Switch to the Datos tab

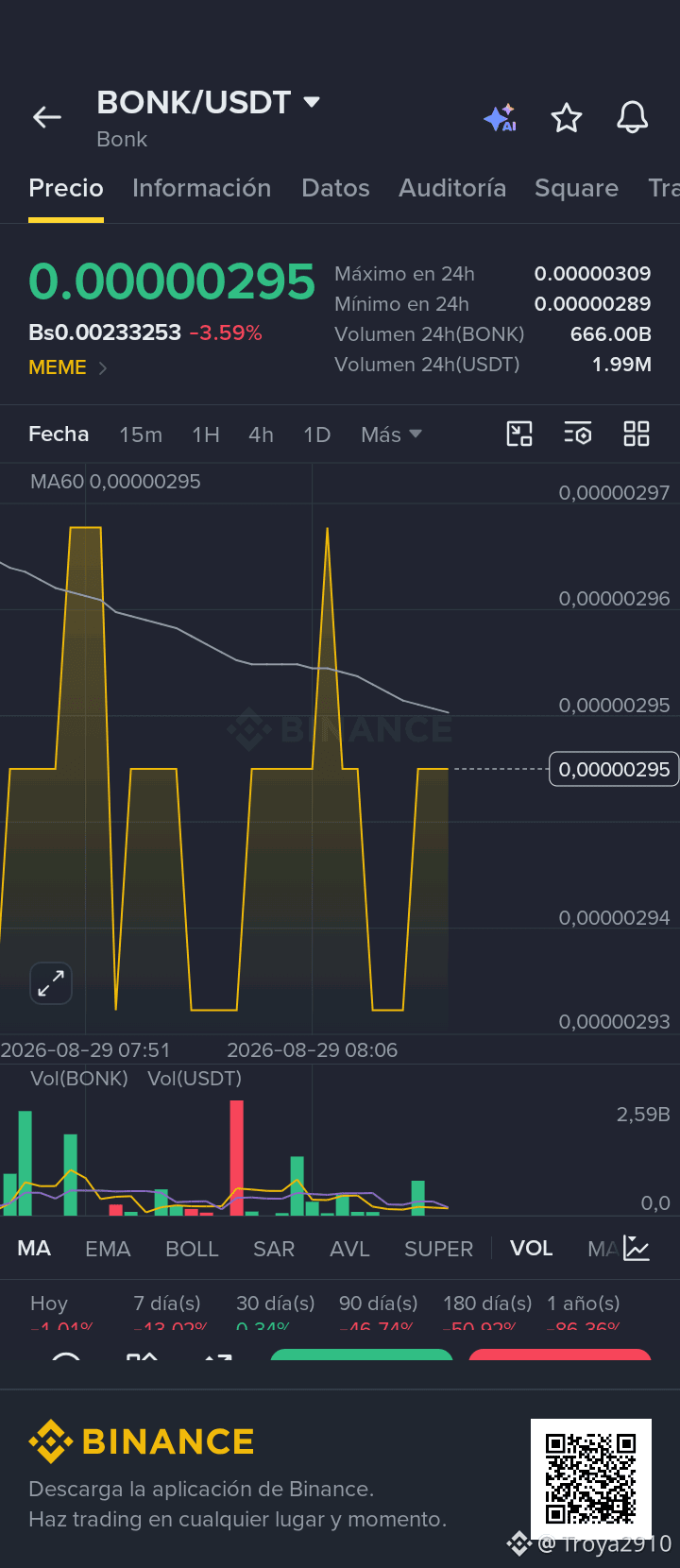pyautogui.click(x=335, y=188)
